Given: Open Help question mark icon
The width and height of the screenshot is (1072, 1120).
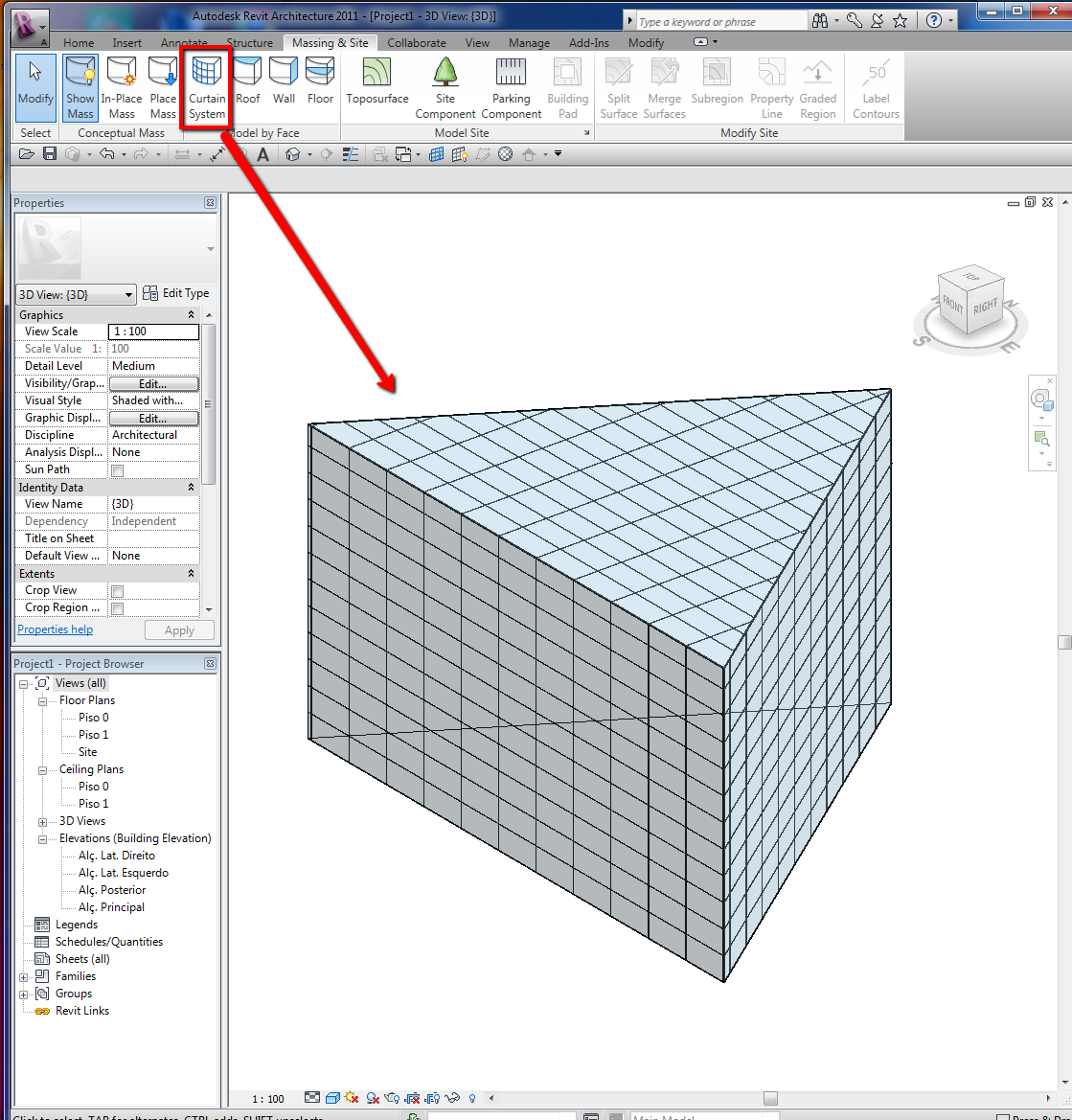Looking at the screenshot, I should (x=933, y=21).
